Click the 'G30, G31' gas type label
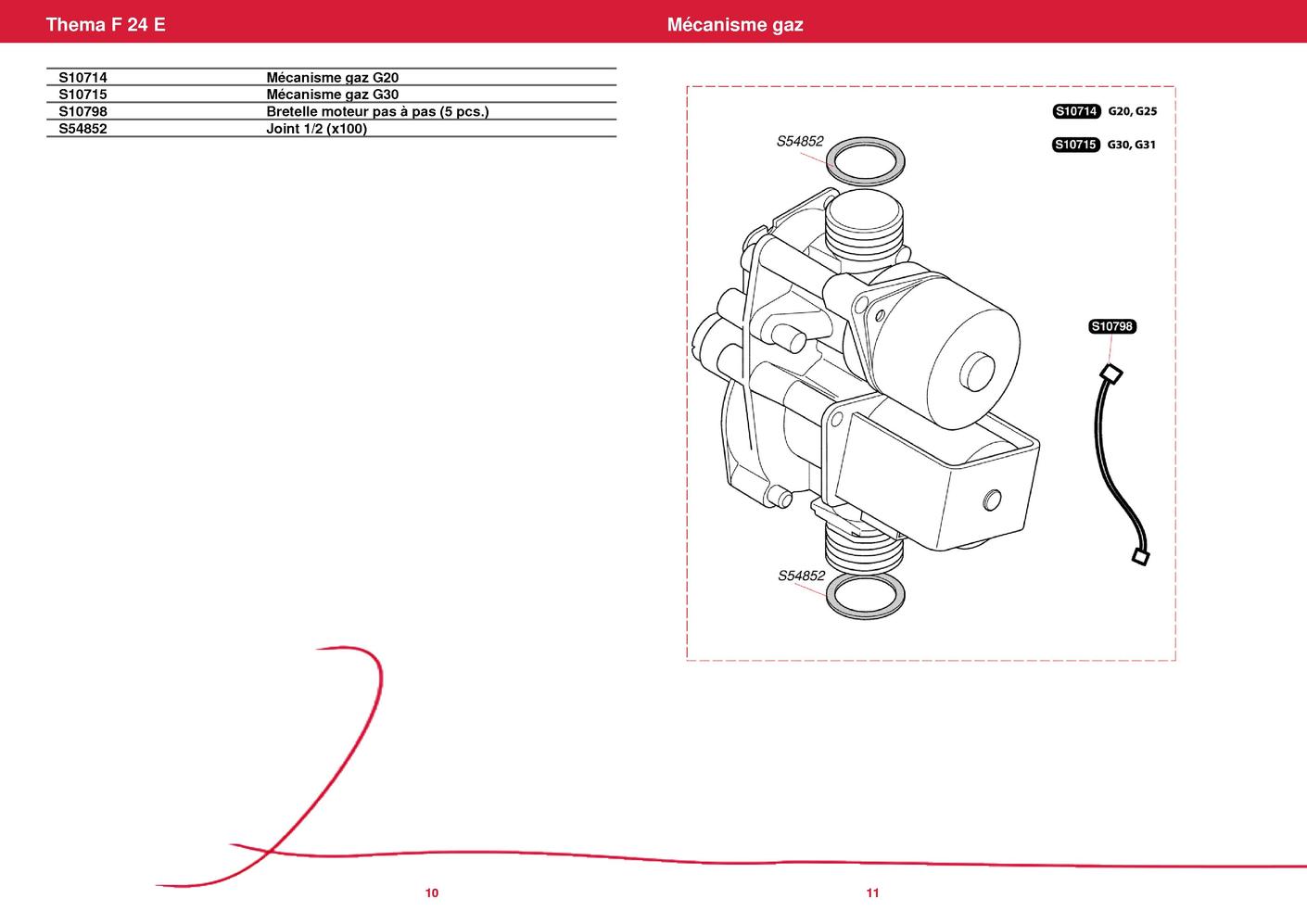 point(1131,145)
